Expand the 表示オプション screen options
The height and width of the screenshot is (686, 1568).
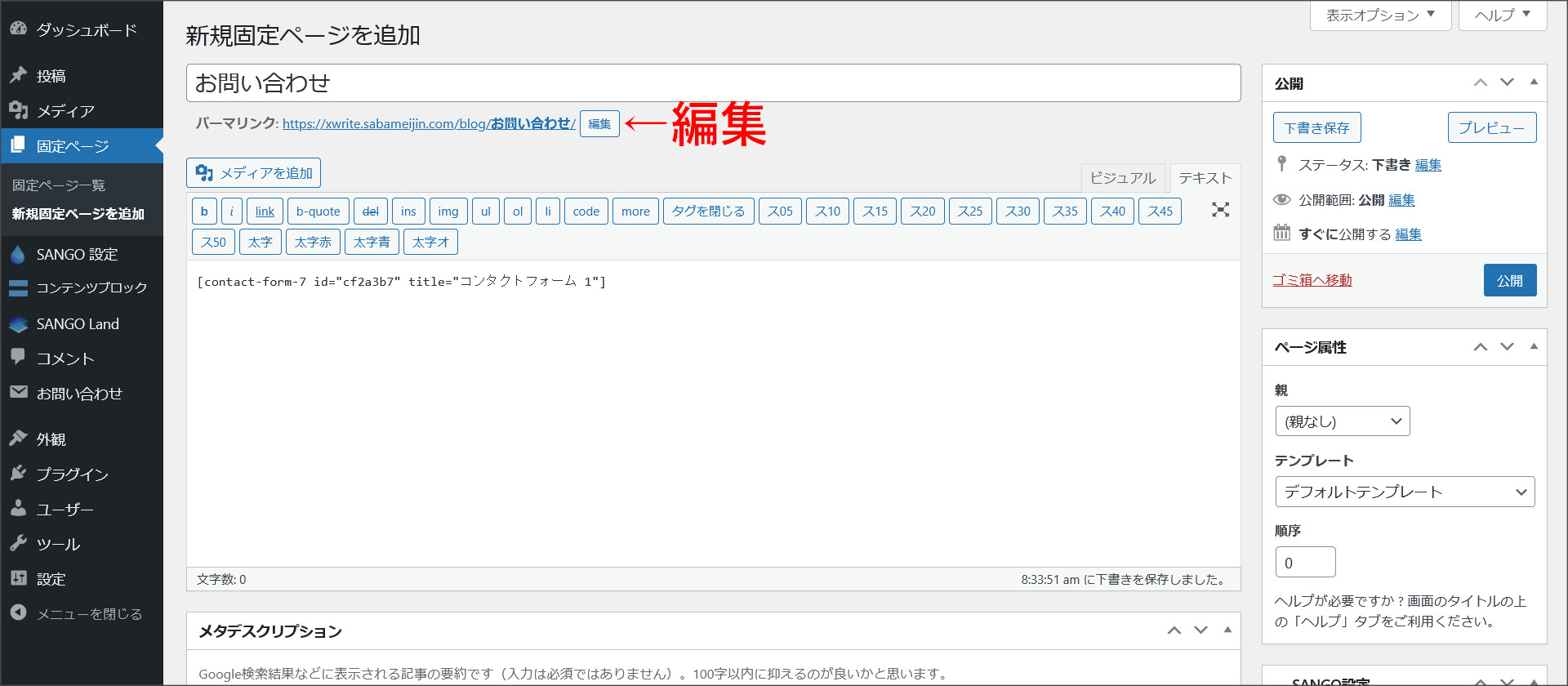click(x=1380, y=15)
